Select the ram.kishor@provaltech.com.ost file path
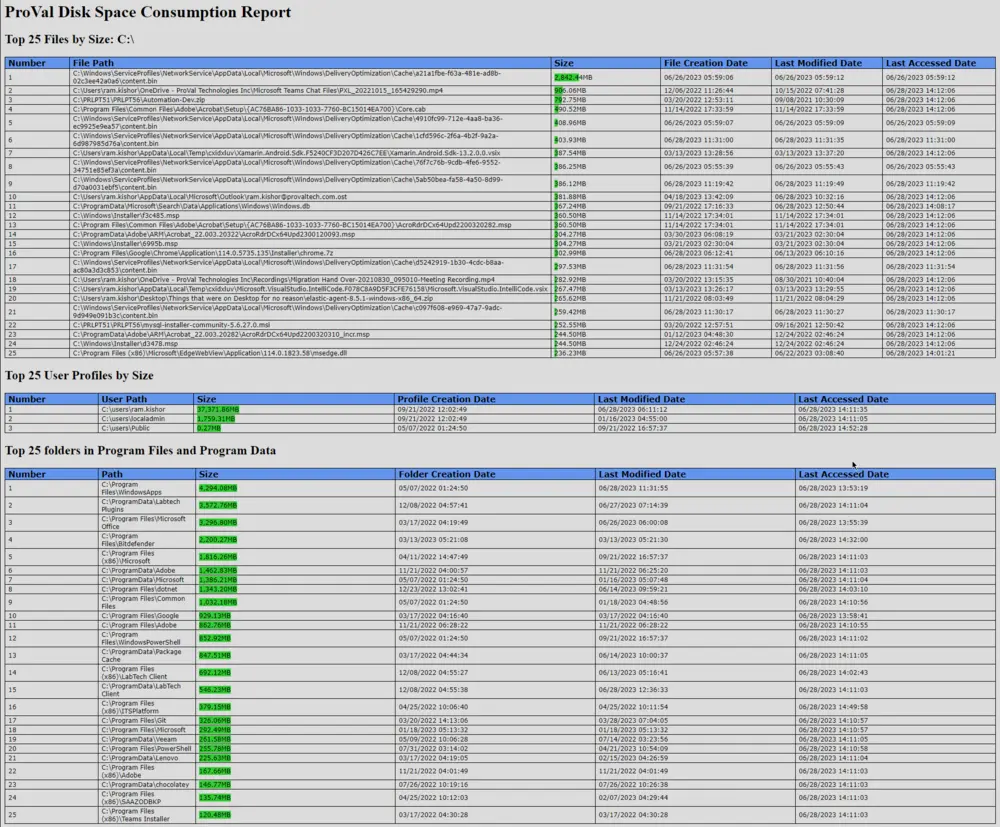Image resolution: width=1000 pixels, height=827 pixels. (x=210, y=197)
